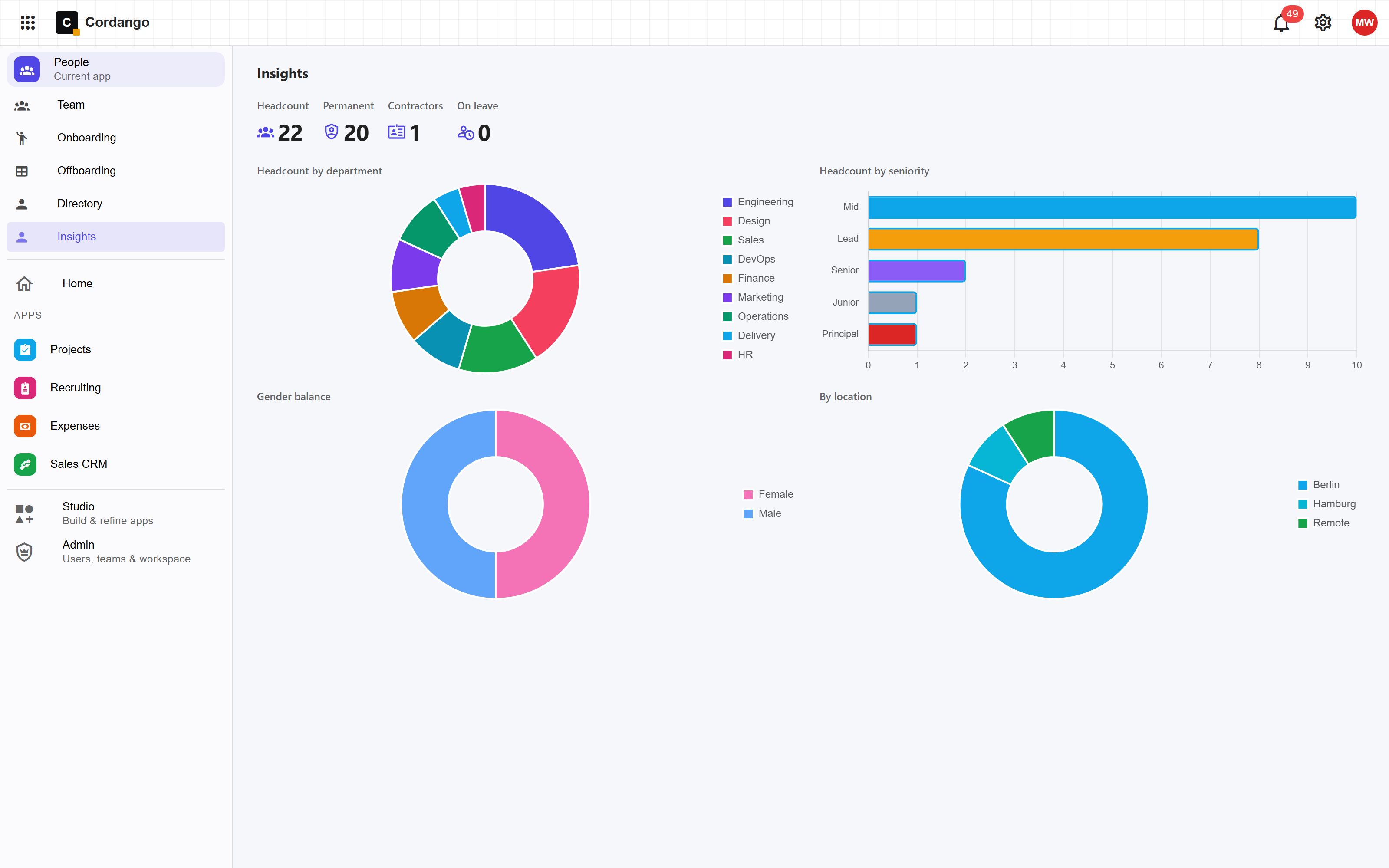This screenshot has width=1389, height=868.
Task: Open the Recruiting app icon
Action: [25, 388]
